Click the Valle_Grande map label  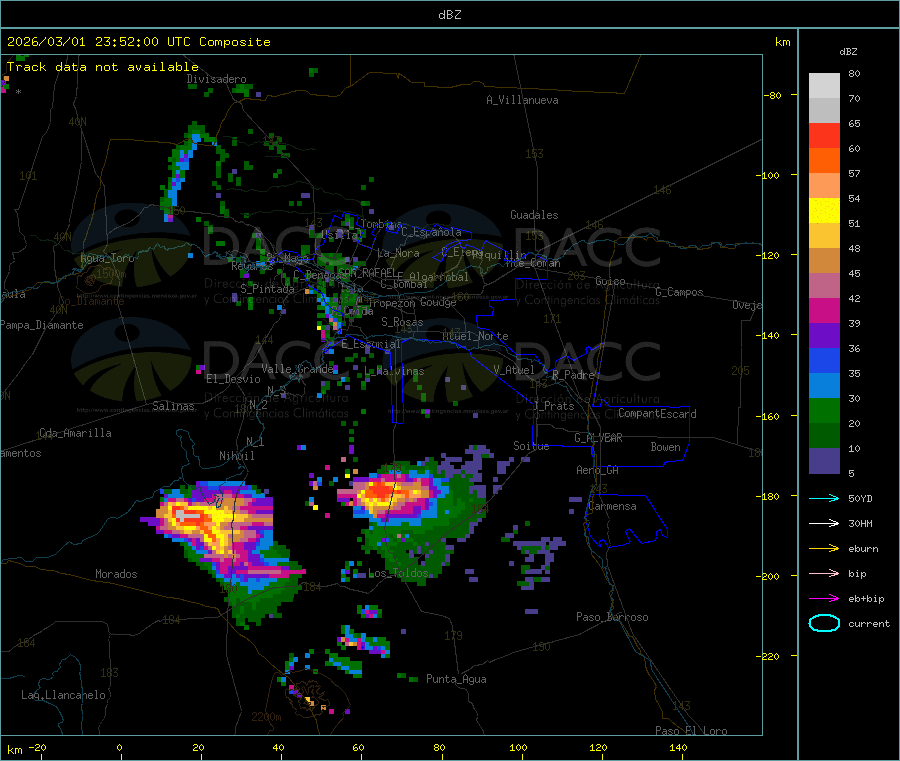(297, 368)
